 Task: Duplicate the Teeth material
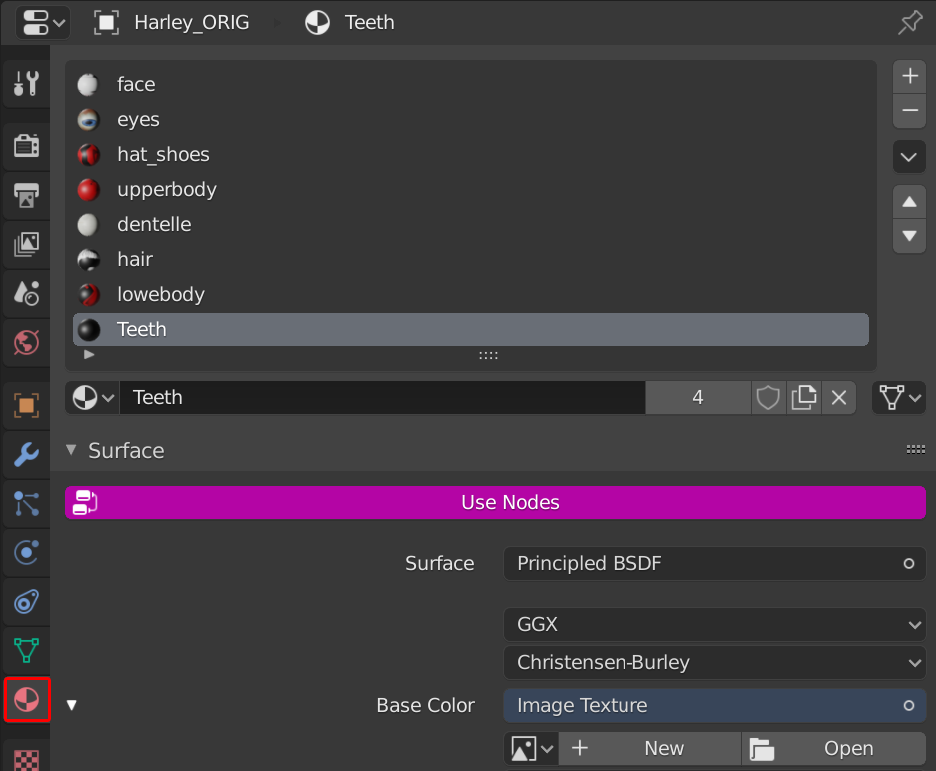(x=803, y=397)
